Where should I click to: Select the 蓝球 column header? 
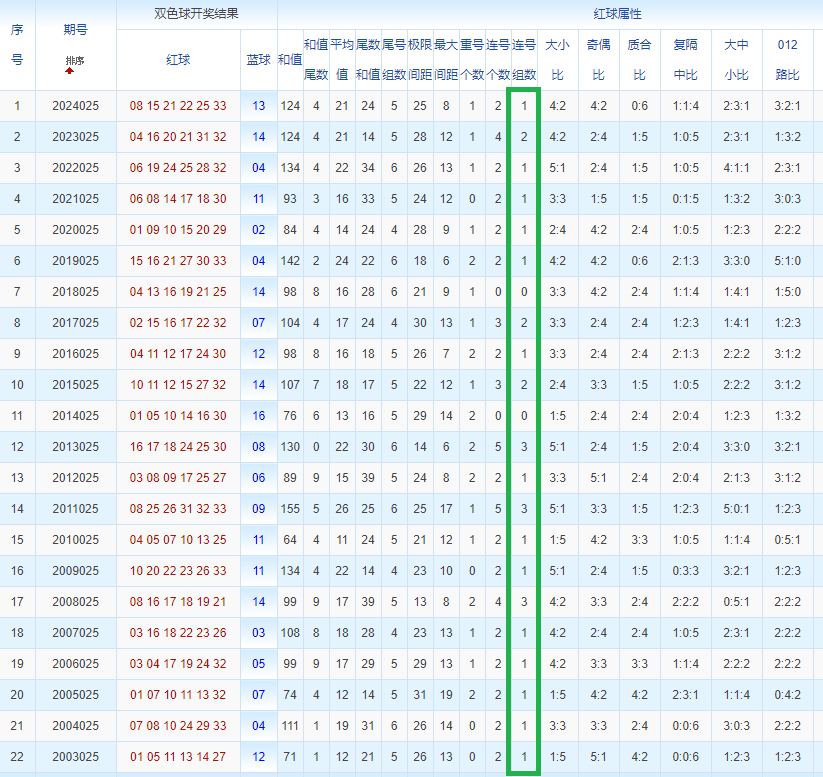pos(258,60)
